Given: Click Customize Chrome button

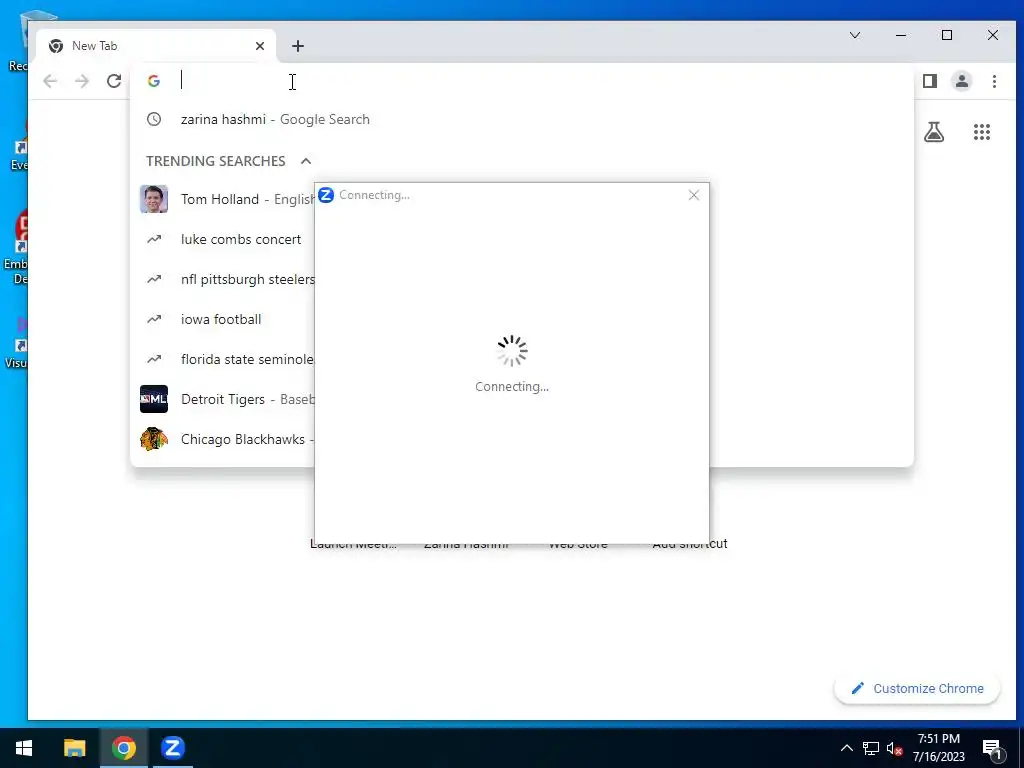Looking at the screenshot, I should coord(917,688).
